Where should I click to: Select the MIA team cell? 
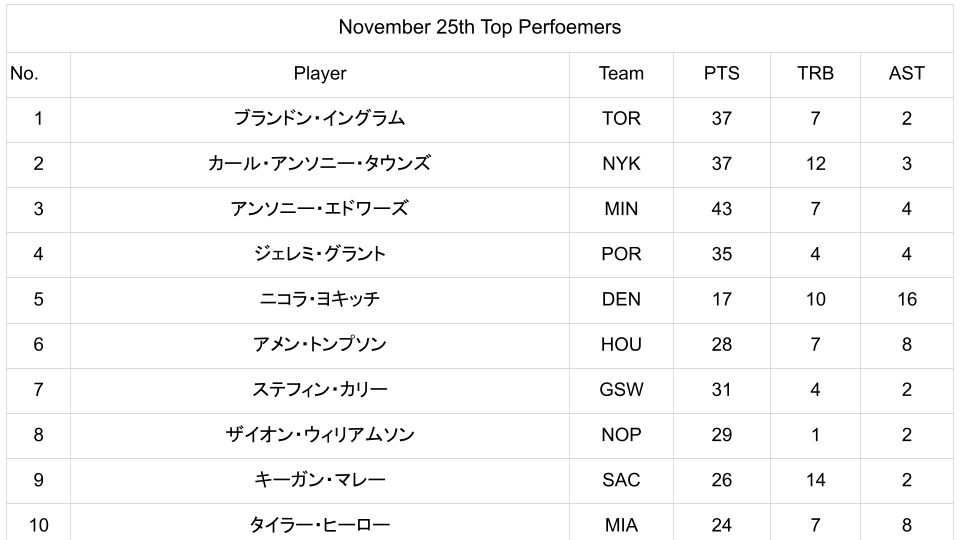621,524
